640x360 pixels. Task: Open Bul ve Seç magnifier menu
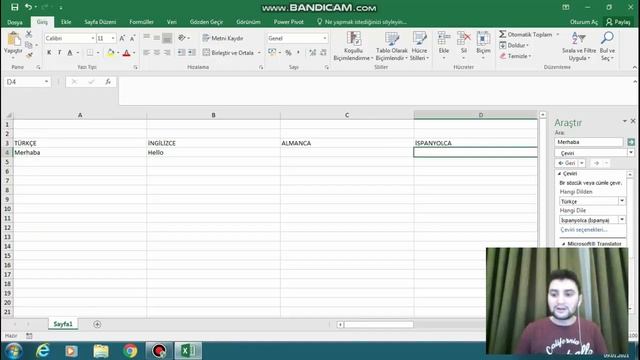click(607, 46)
